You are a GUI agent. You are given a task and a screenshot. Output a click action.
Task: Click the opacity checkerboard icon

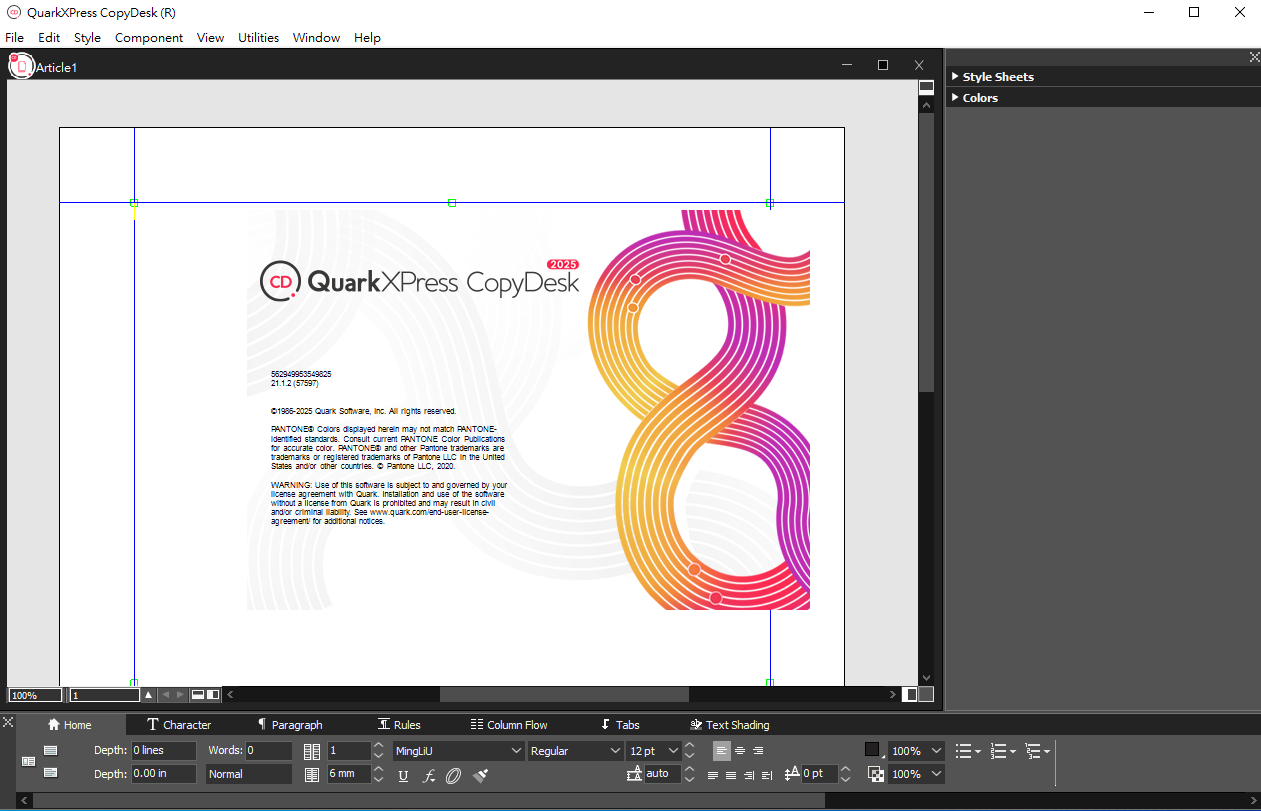point(876,774)
